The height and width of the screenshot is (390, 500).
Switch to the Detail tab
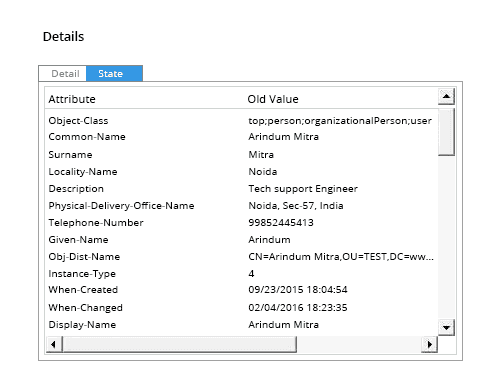tap(63, 73)
